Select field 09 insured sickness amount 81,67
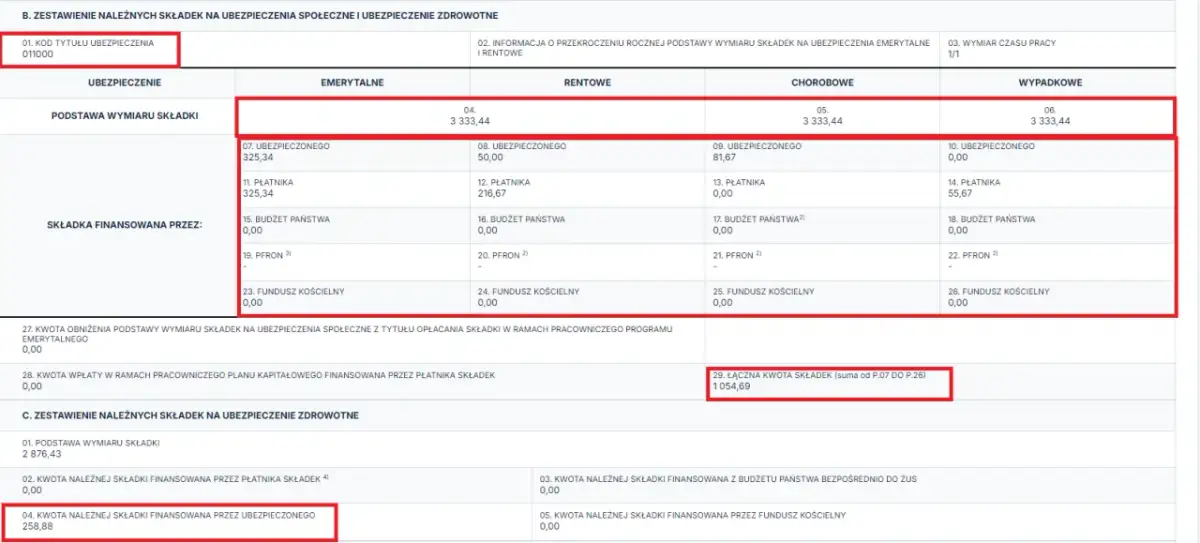Image resolution: width=1200 pixels, height=543 pixels. (725, 157)
